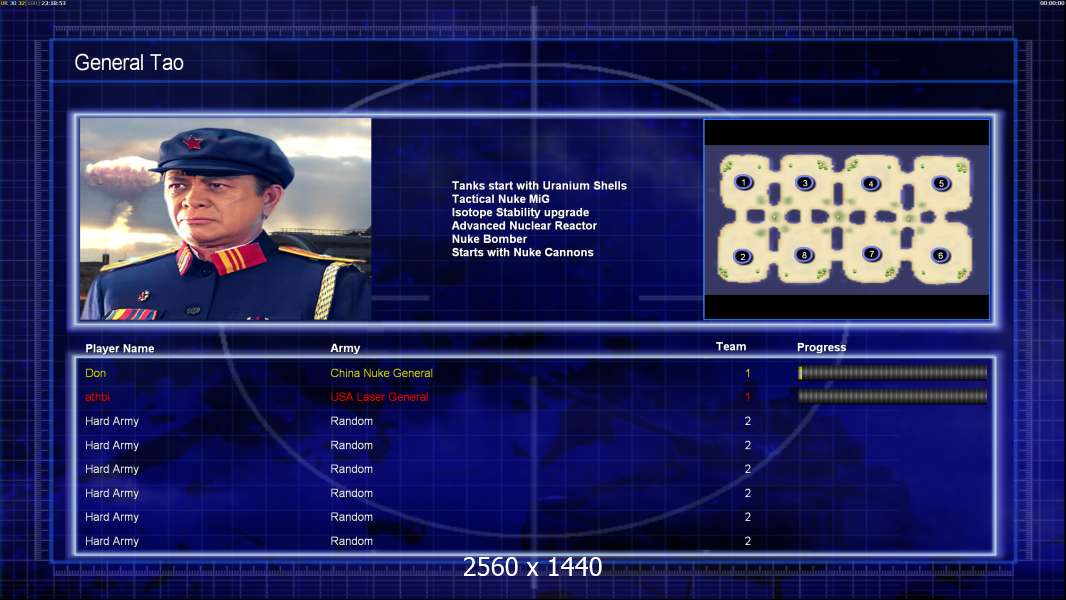The height and width of the screenshot is (600, 1066).
Task: Click team number in Don's row
Action: (748, 373)
